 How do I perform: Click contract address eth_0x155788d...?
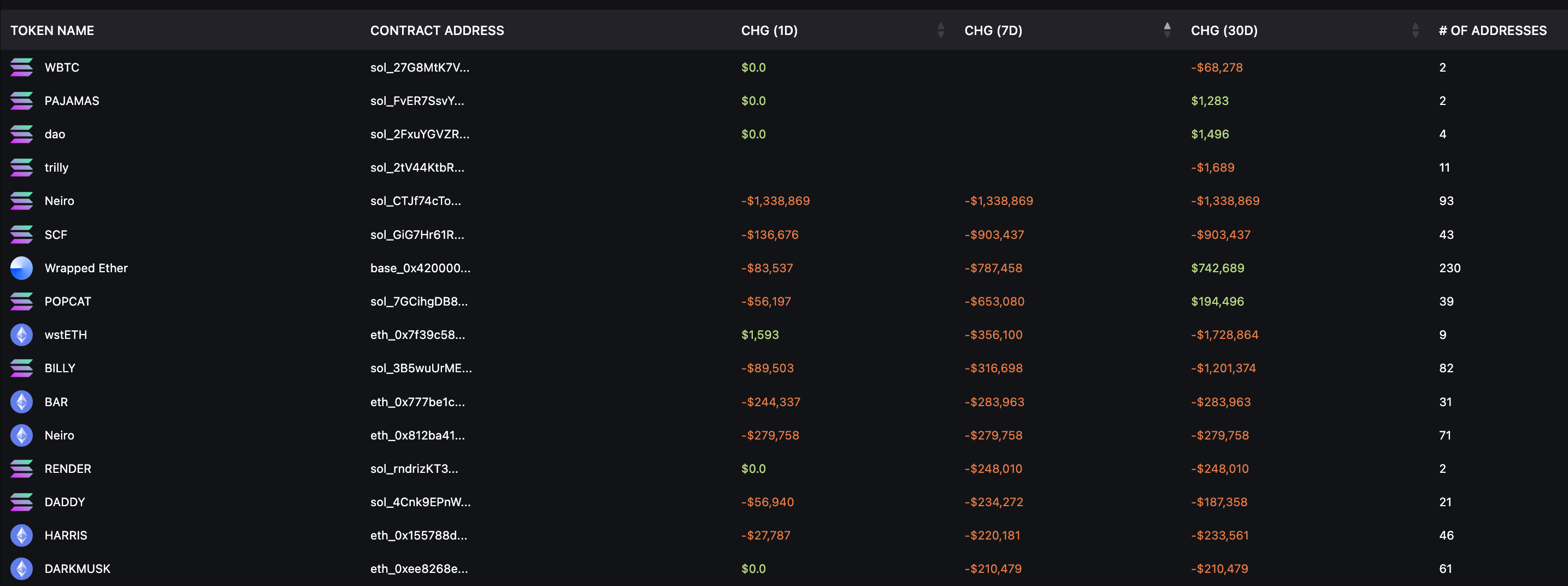tap(419, 536)
